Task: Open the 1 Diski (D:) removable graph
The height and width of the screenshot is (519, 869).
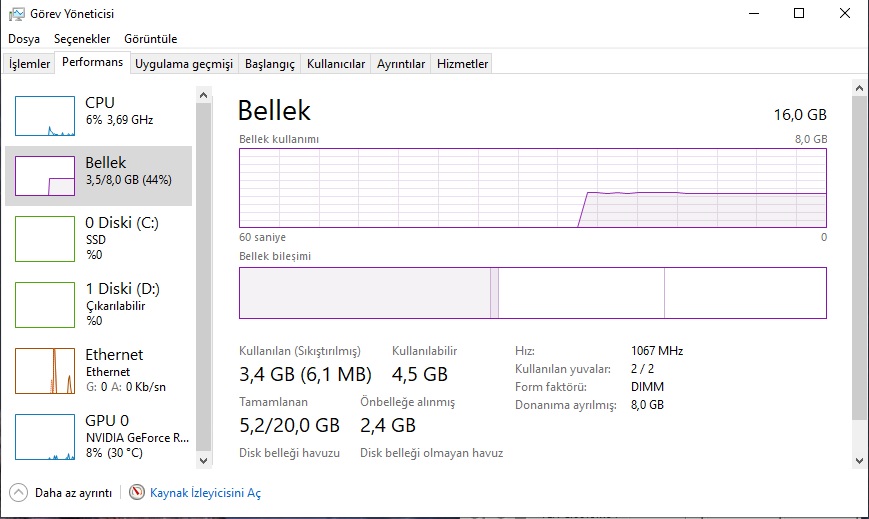Action: 45,305
